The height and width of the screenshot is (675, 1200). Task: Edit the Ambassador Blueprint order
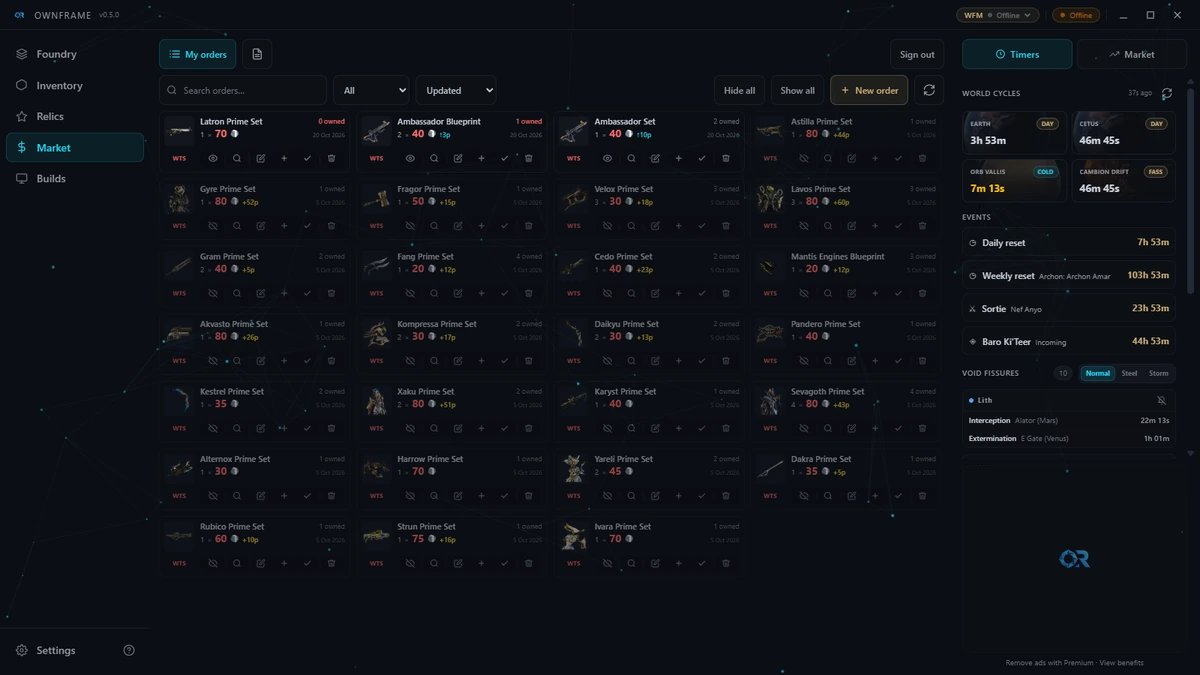(x=457, y=158)
